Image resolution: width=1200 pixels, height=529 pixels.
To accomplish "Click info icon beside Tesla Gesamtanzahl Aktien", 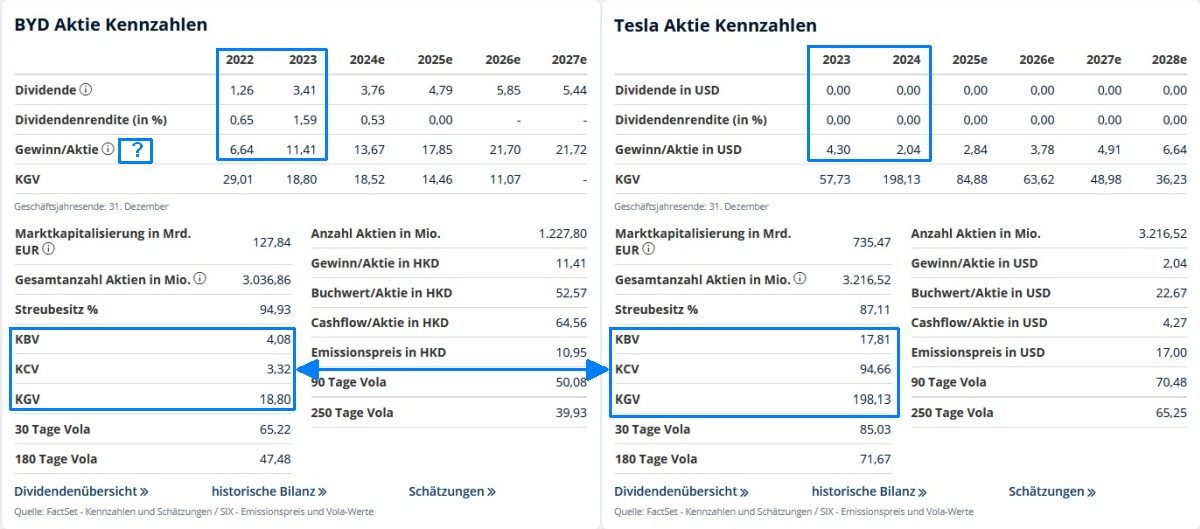I will click(x=799, y=279).
